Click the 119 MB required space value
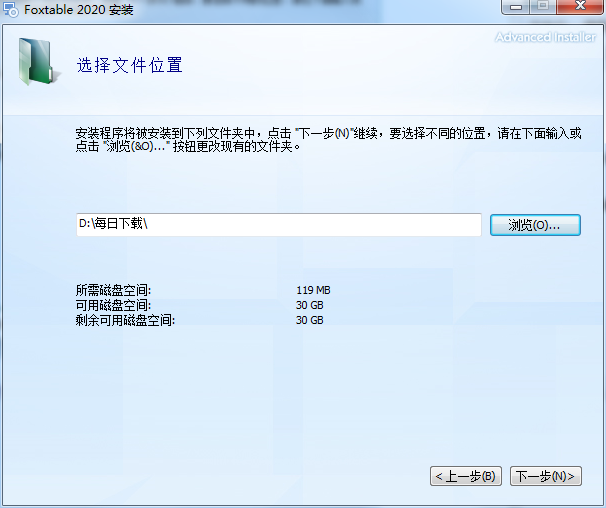The width and height of the screenshot is (606, 508). tap(313, 291)
